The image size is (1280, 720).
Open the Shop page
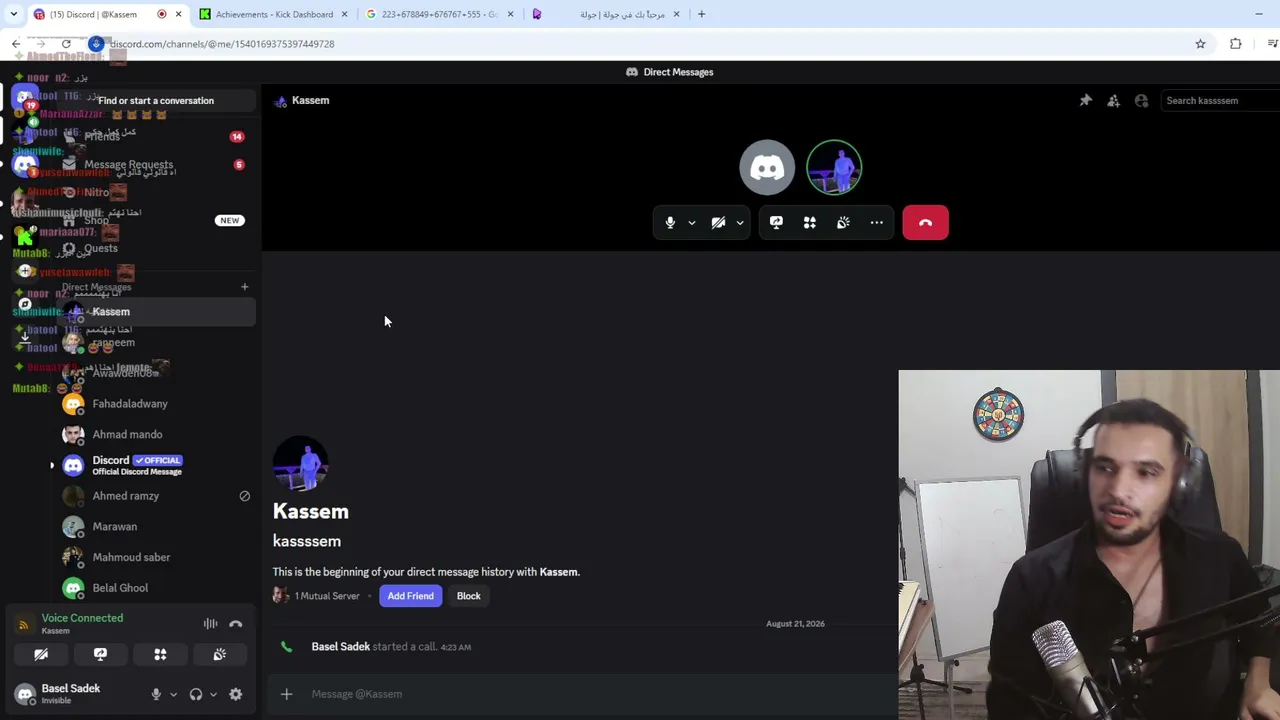coord(156,220)
